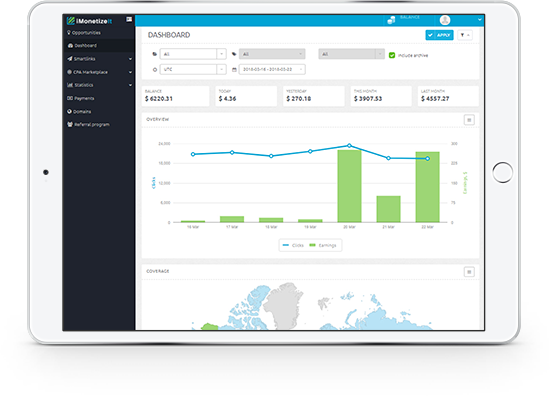Screen dimensions: 550x396
Task: Open the middle gray All dropdown
Action: pos(272,54)
